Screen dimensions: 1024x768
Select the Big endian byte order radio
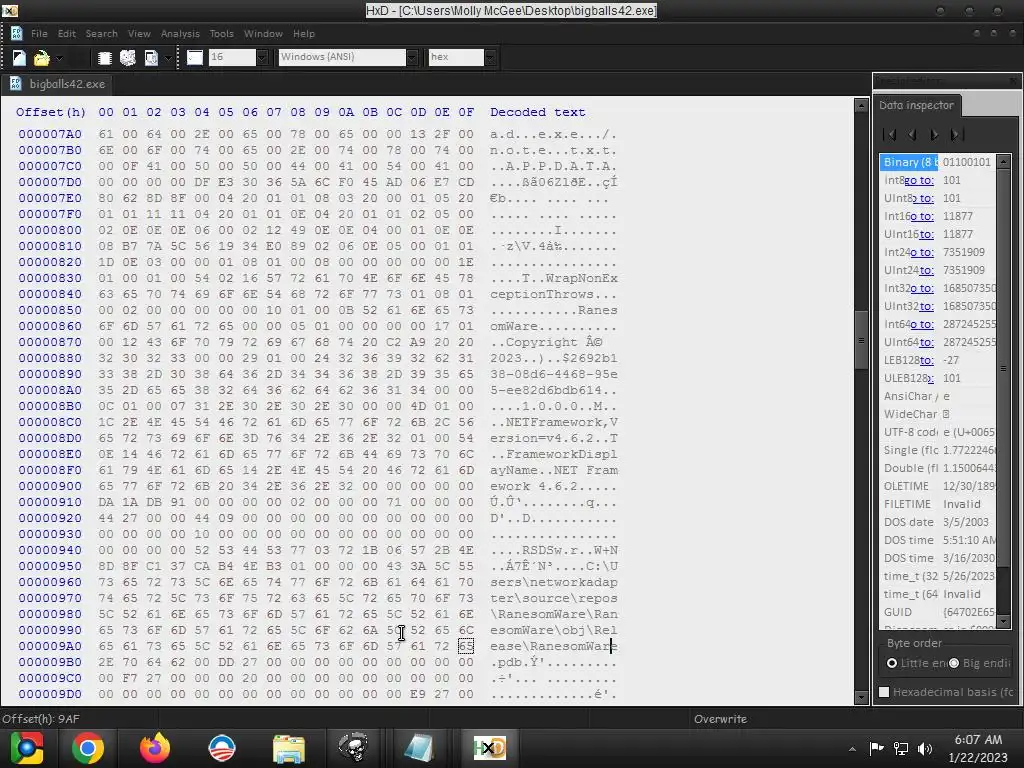coord(953,663)
